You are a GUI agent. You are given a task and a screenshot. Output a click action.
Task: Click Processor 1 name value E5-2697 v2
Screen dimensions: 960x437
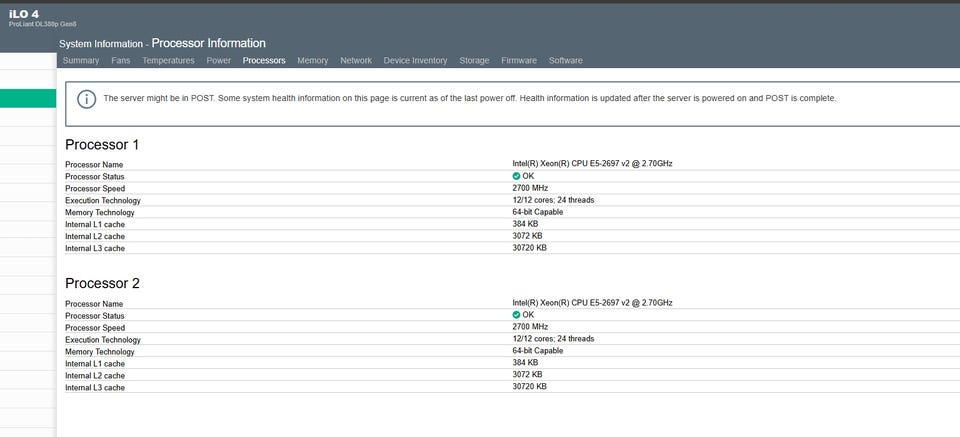(x=592, y=164)
